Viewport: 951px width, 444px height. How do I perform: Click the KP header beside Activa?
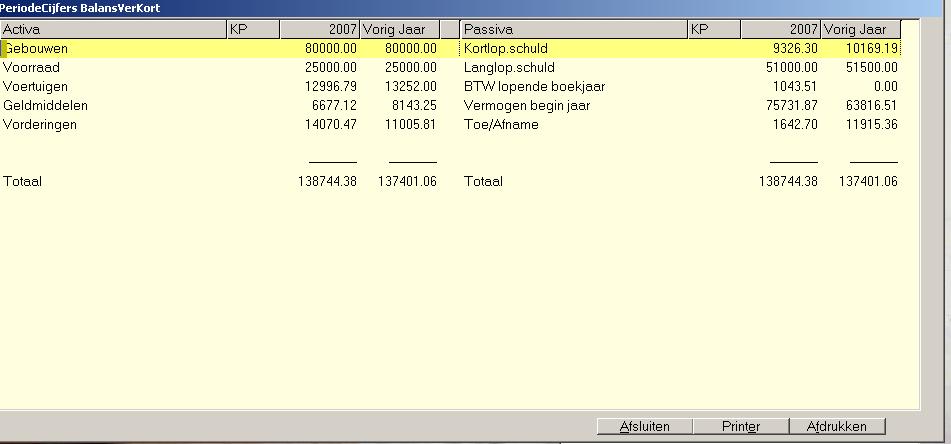[x=254, y=29]
